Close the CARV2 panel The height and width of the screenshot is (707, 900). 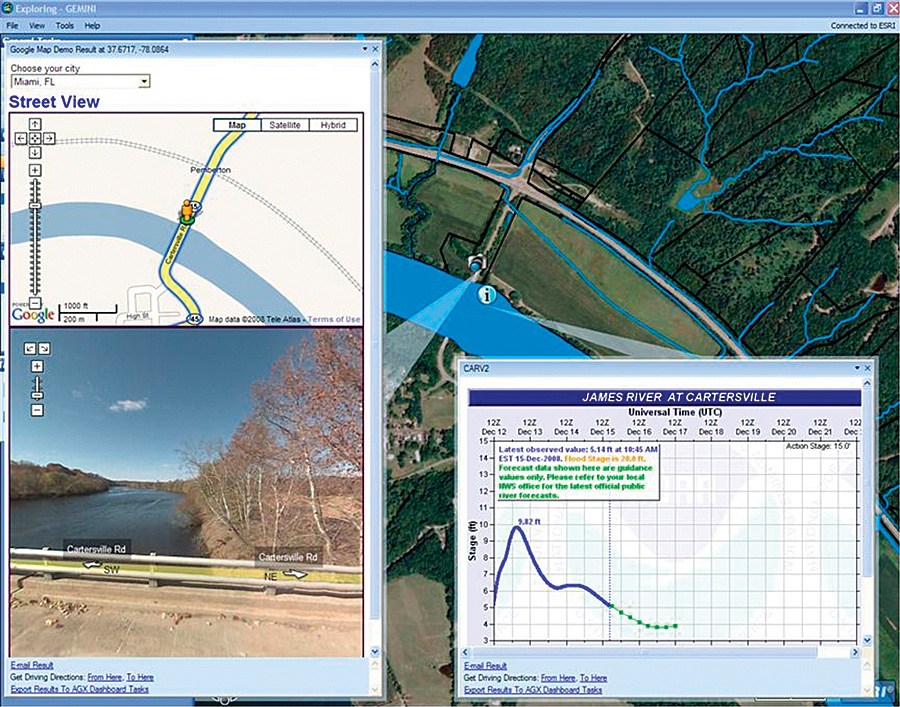[867, 368]
